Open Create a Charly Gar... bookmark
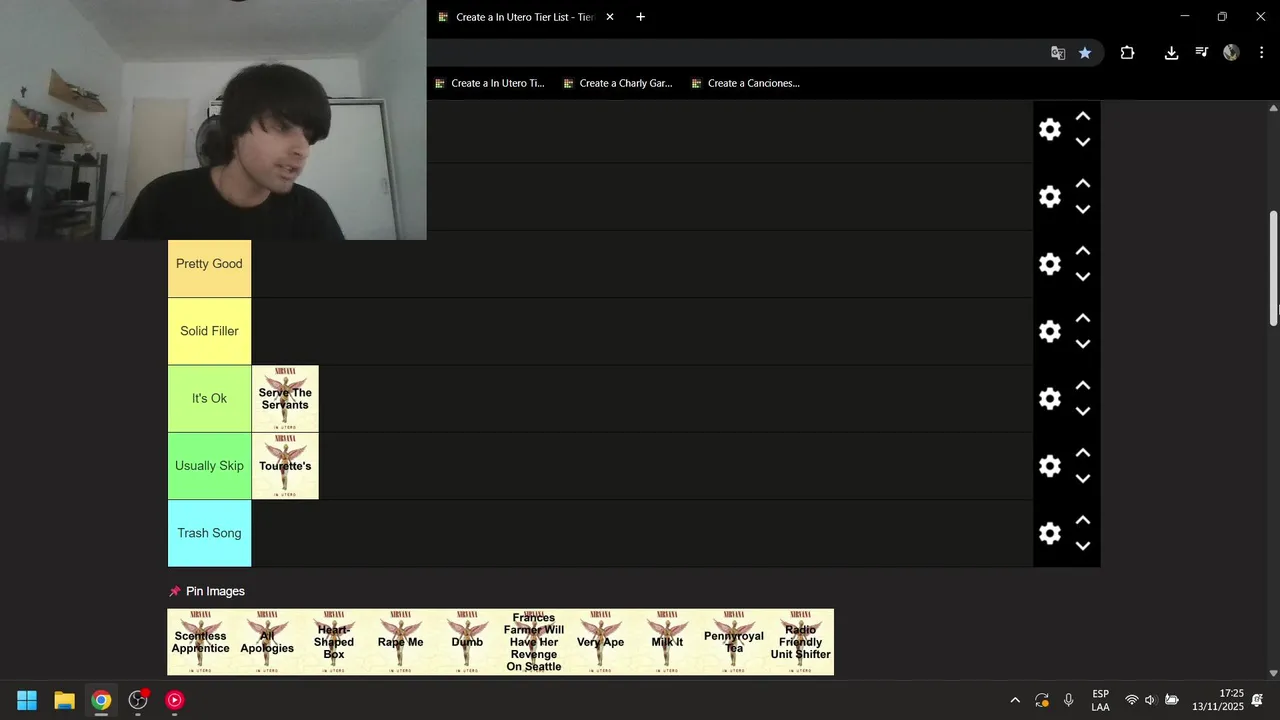This screenshot has width=1280, height=720. [618, 83]
